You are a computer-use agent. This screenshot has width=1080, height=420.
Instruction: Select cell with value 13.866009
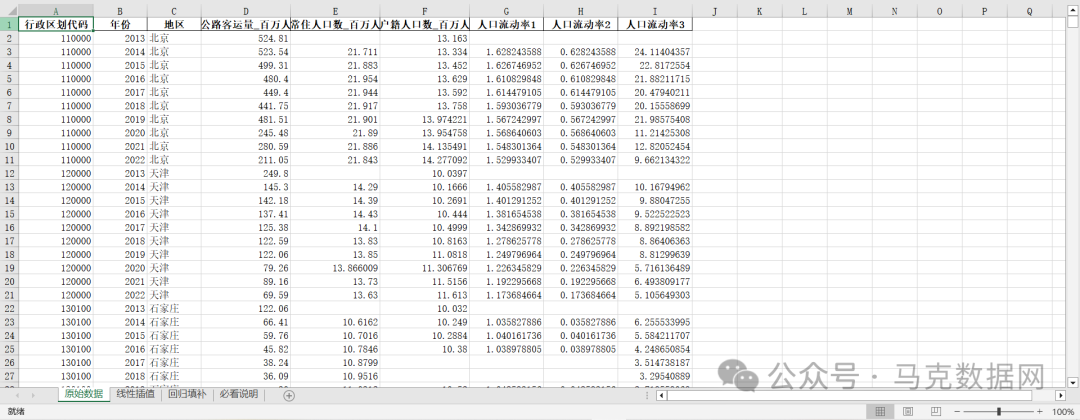click(335, 267)
